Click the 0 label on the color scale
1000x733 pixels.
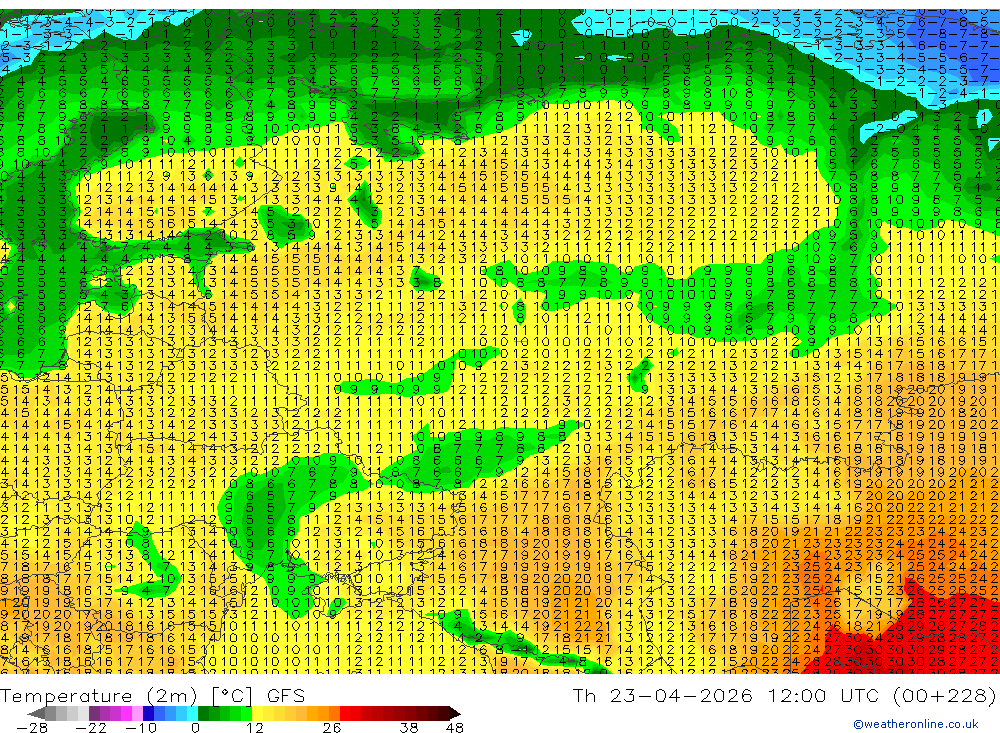tap(195, 727)
